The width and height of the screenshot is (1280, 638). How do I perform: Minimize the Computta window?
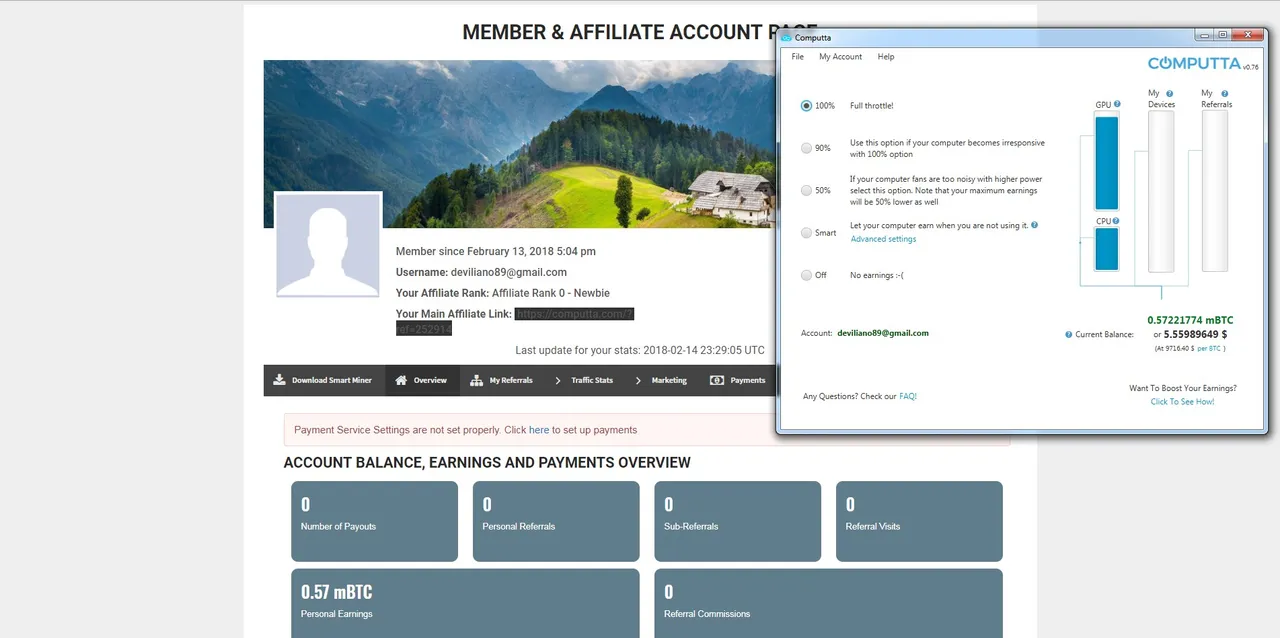[x=1206, y=35]
